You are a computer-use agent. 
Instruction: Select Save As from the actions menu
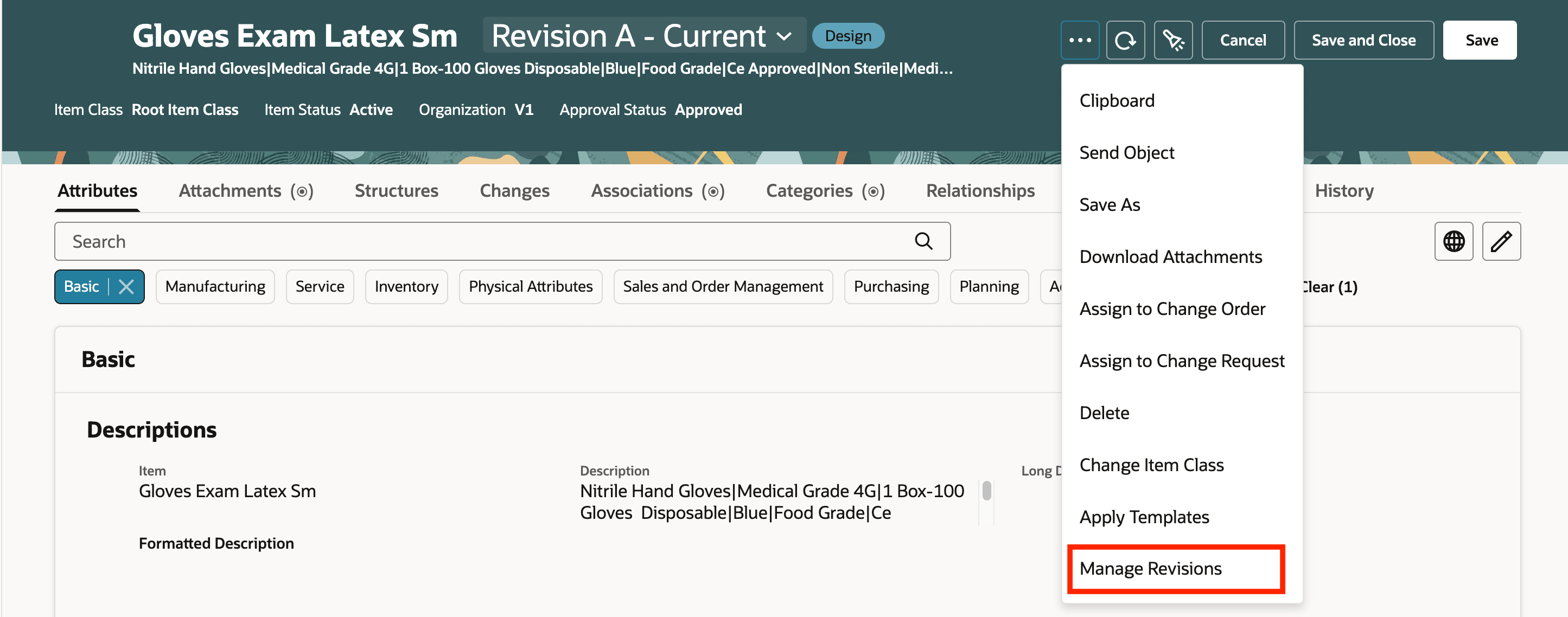(x=1109, y=204)
